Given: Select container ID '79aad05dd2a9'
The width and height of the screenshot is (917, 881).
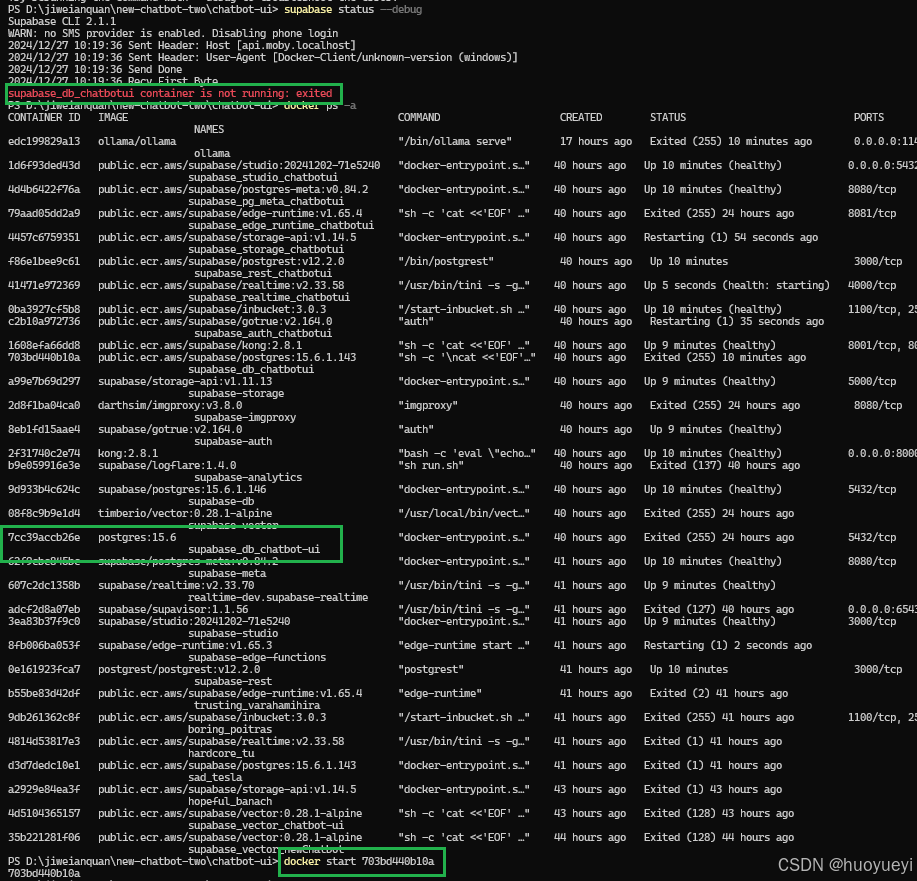Looking at the screenshot, I should 44,213.
